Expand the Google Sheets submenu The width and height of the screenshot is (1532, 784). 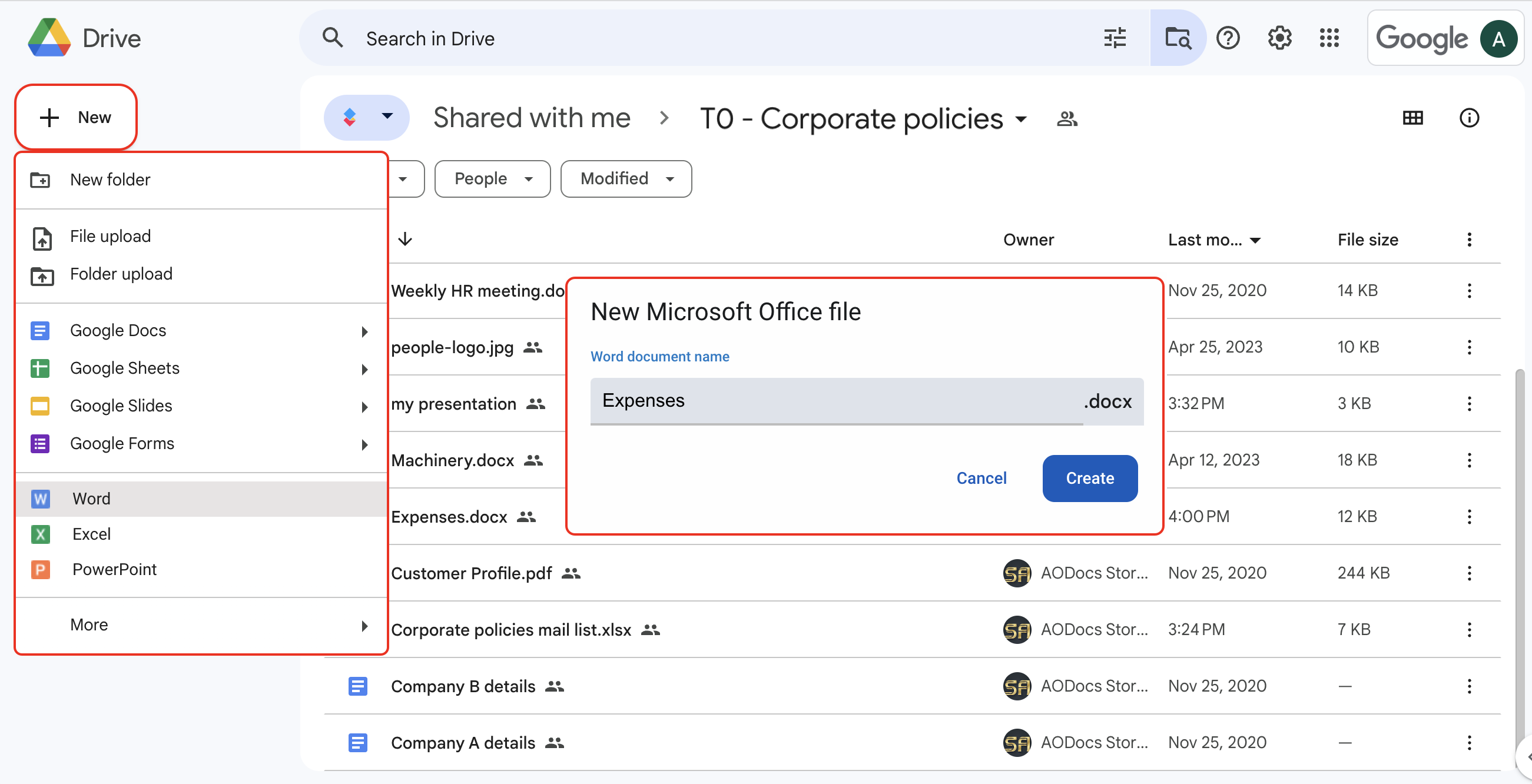(364, 369)
